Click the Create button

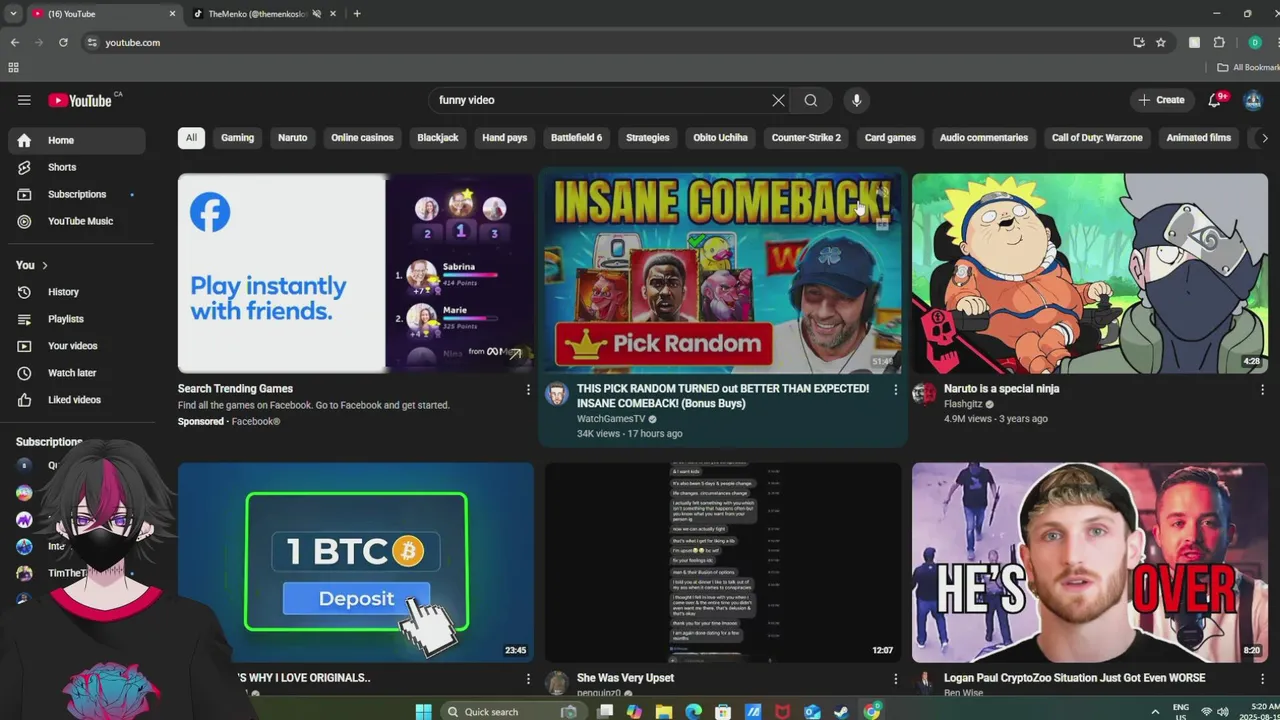click(1161, 100)
